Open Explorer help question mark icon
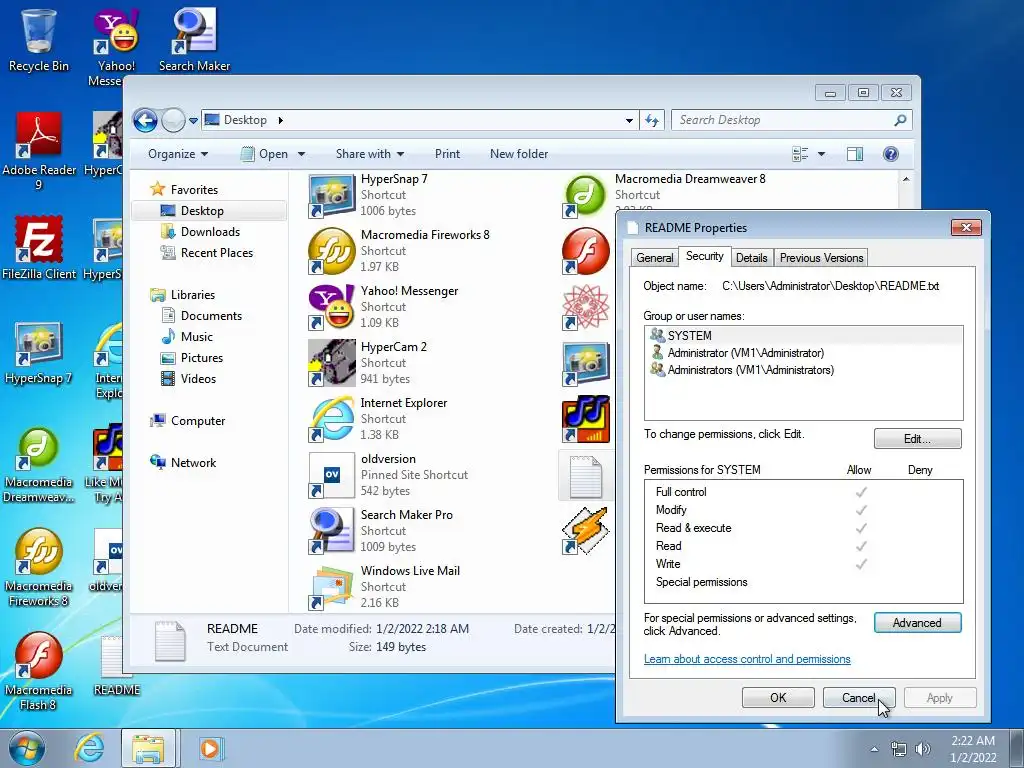Viewport: 1024px width, 768px height. click(x=890, y=154)
